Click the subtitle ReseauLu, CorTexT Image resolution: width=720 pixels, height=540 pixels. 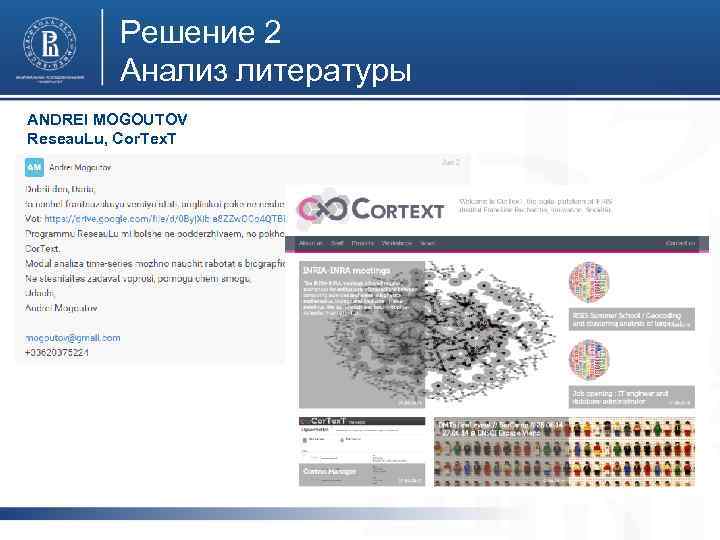[x=101, y=139]
